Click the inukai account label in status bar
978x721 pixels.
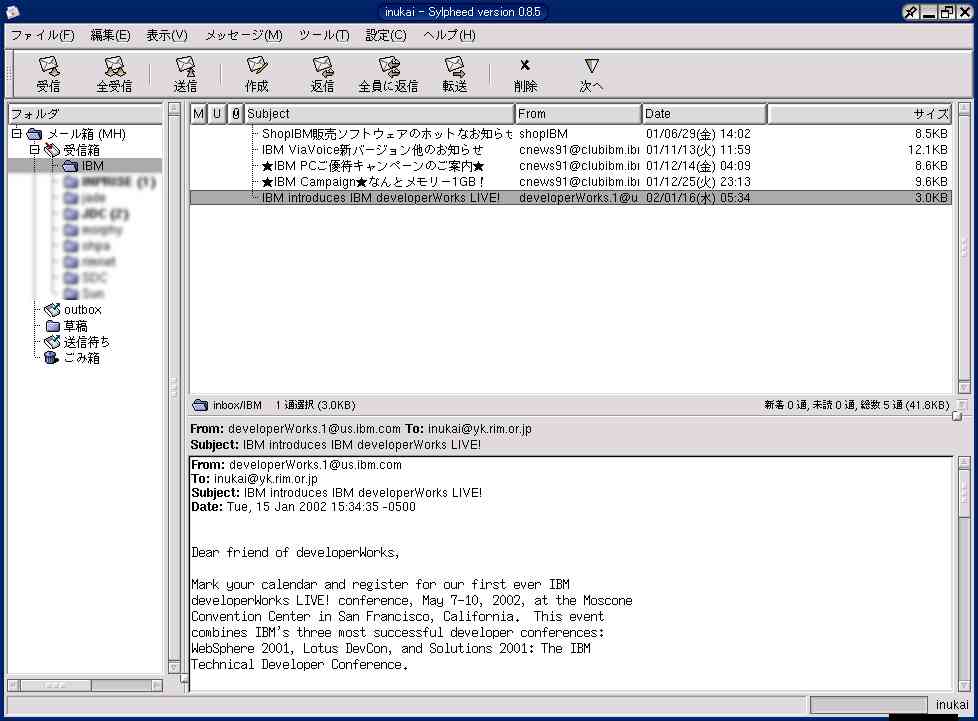point(952,705)
